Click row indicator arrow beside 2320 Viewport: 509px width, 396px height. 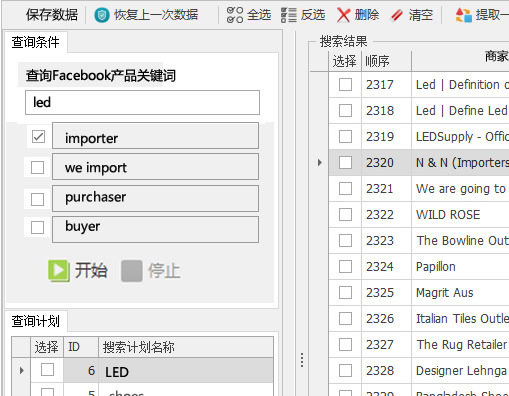coord(320,163)
